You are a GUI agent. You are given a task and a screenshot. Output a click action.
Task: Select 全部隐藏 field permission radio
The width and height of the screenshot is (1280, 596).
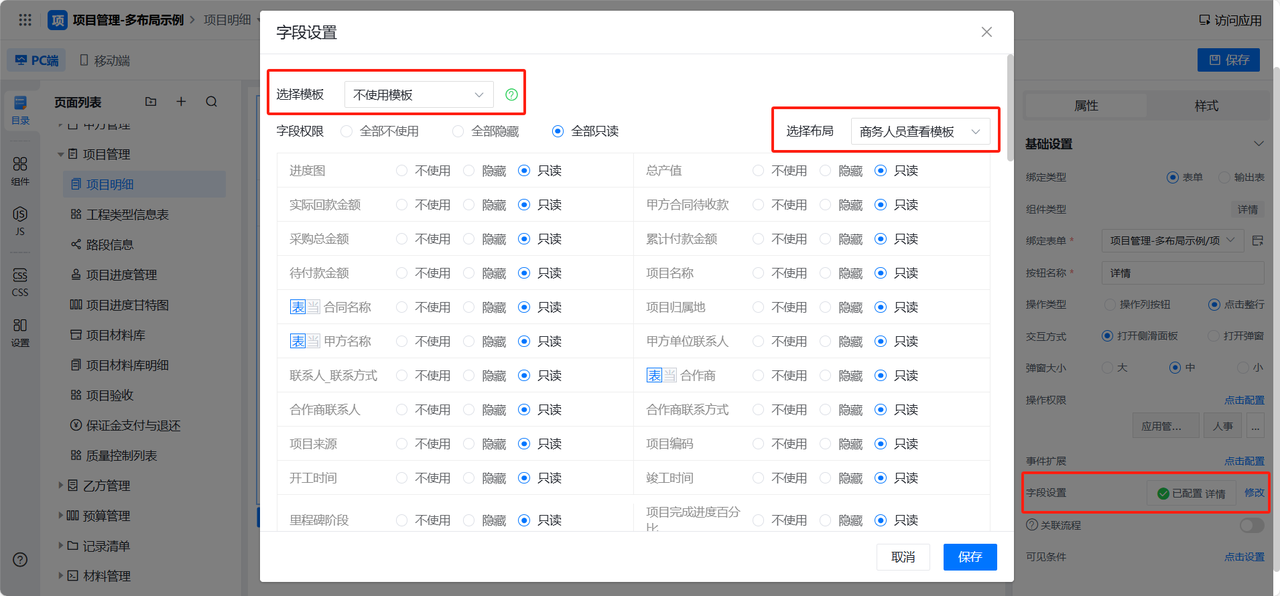click(459, 131)
